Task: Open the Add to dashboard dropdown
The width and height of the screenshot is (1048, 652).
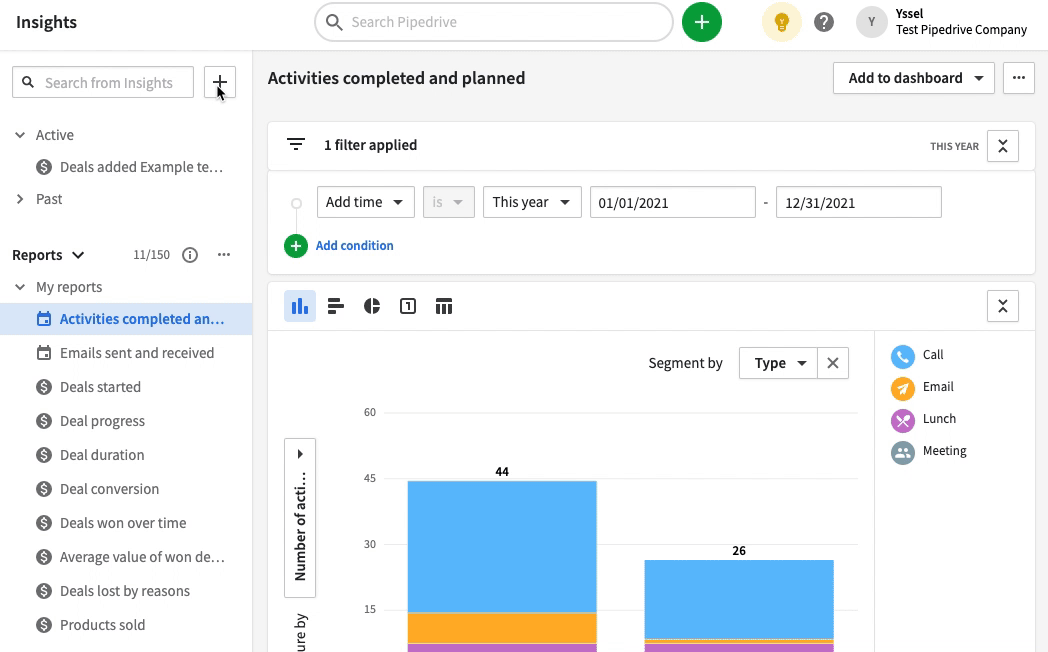Action: click(914, 78)
